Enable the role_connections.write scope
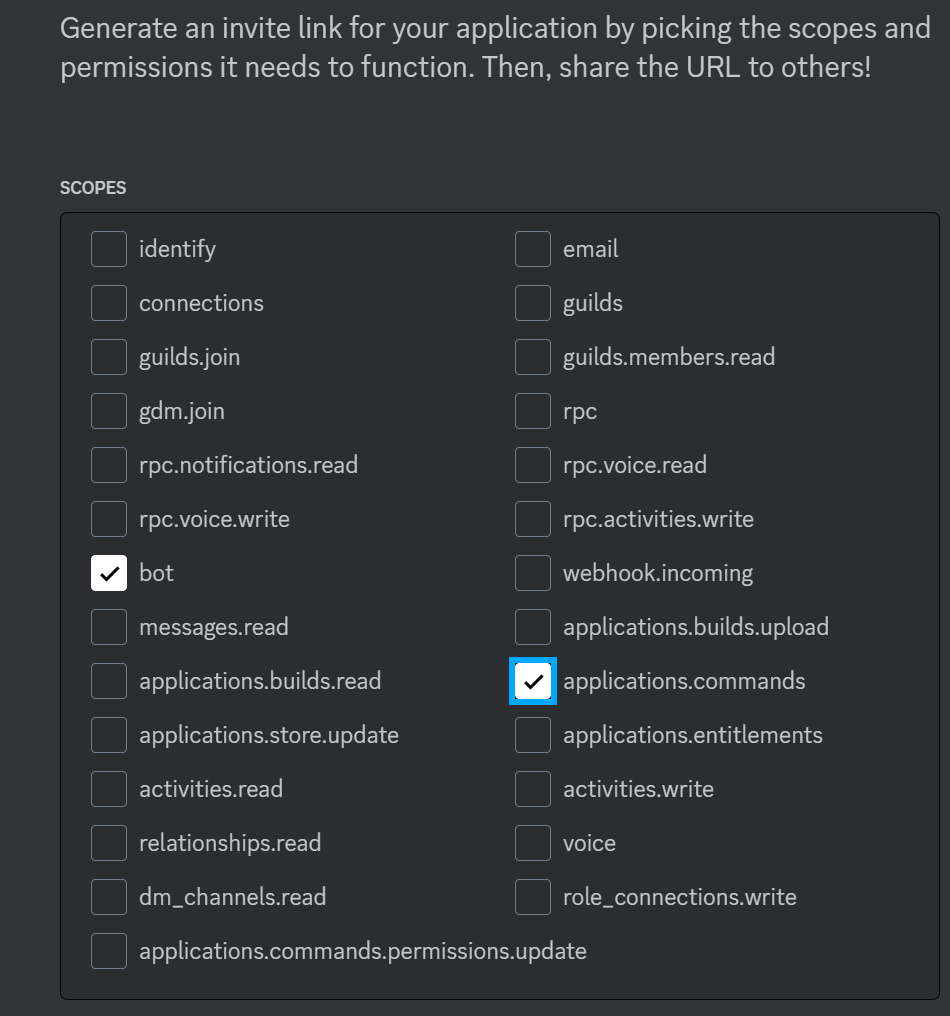This screenshot has width=950, height=1016. coord(533,897)
